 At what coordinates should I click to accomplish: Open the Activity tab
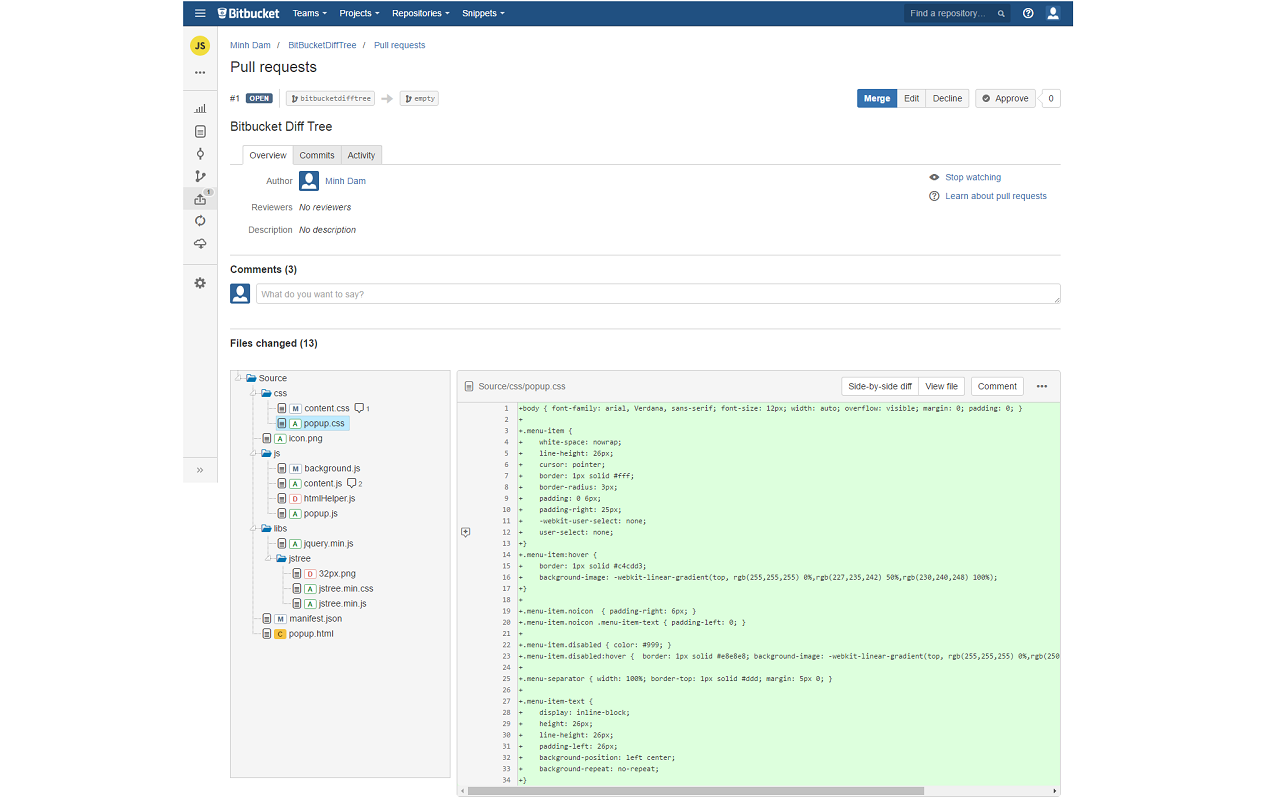tap(361, 155)
